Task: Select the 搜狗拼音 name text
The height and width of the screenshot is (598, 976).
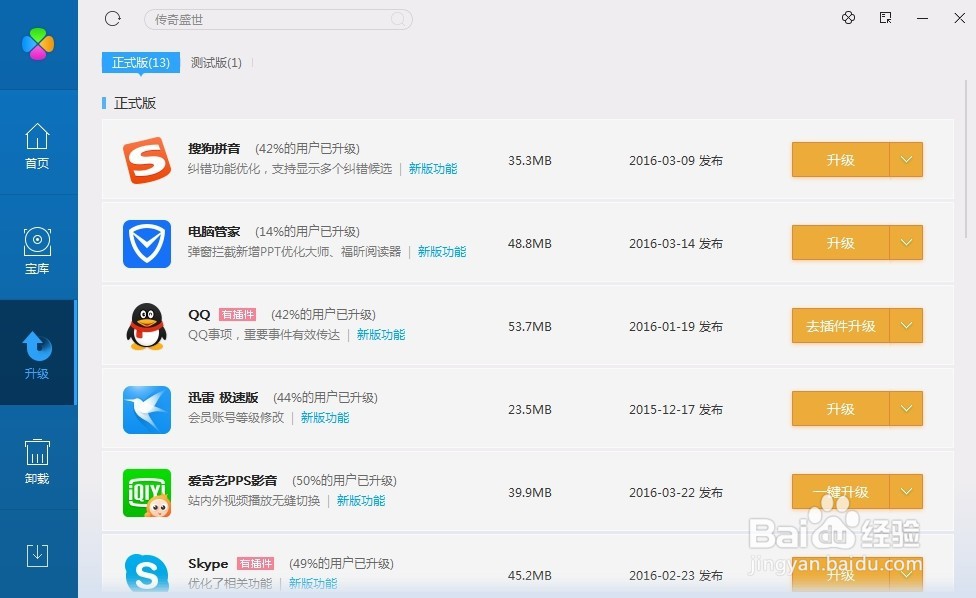Action: click(214, 149)
